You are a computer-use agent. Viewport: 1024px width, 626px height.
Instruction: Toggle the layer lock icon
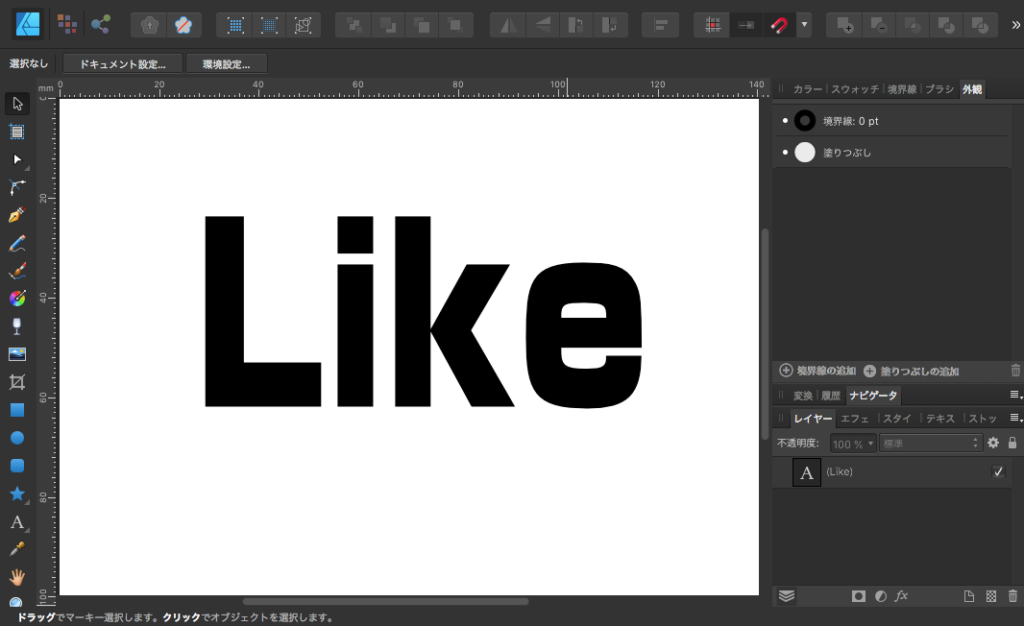(1012, 443)
